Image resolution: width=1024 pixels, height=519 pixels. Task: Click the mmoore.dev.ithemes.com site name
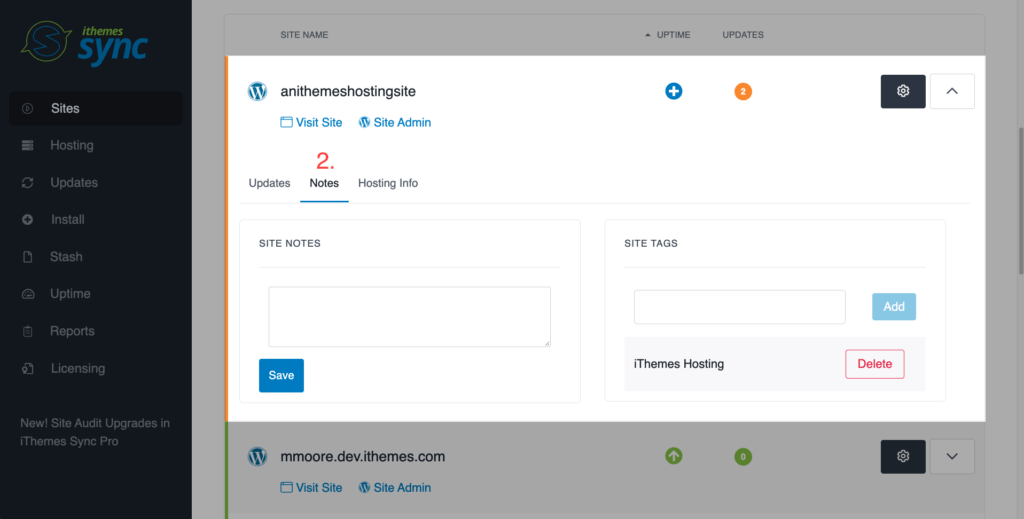[x=362, y=456]
